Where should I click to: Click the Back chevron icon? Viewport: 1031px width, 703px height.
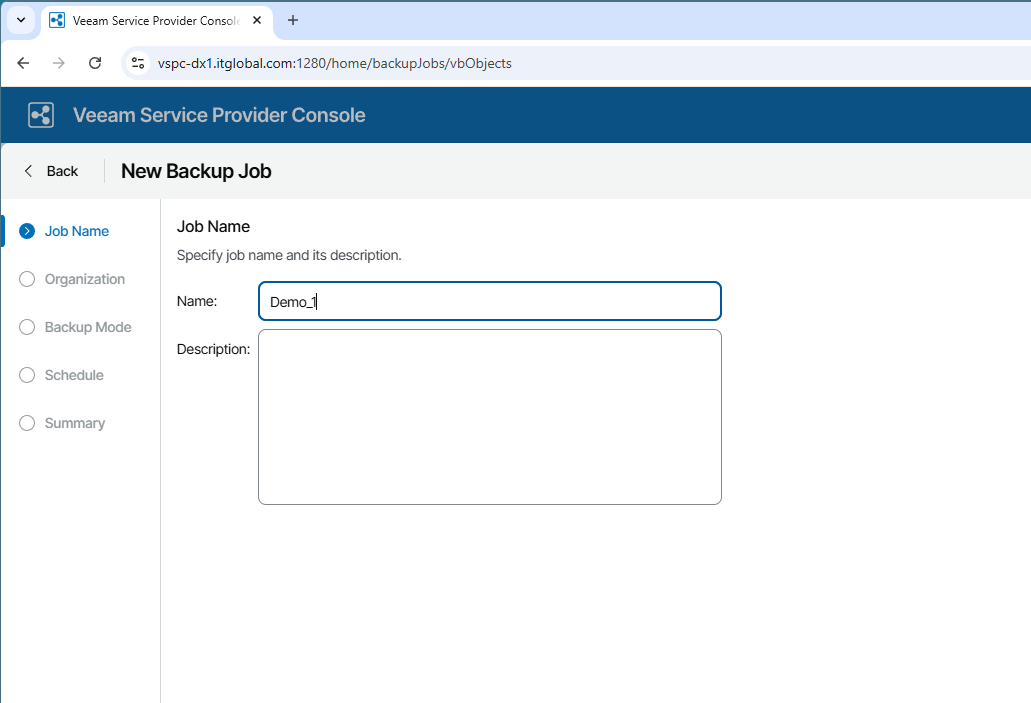coord(28,171)
